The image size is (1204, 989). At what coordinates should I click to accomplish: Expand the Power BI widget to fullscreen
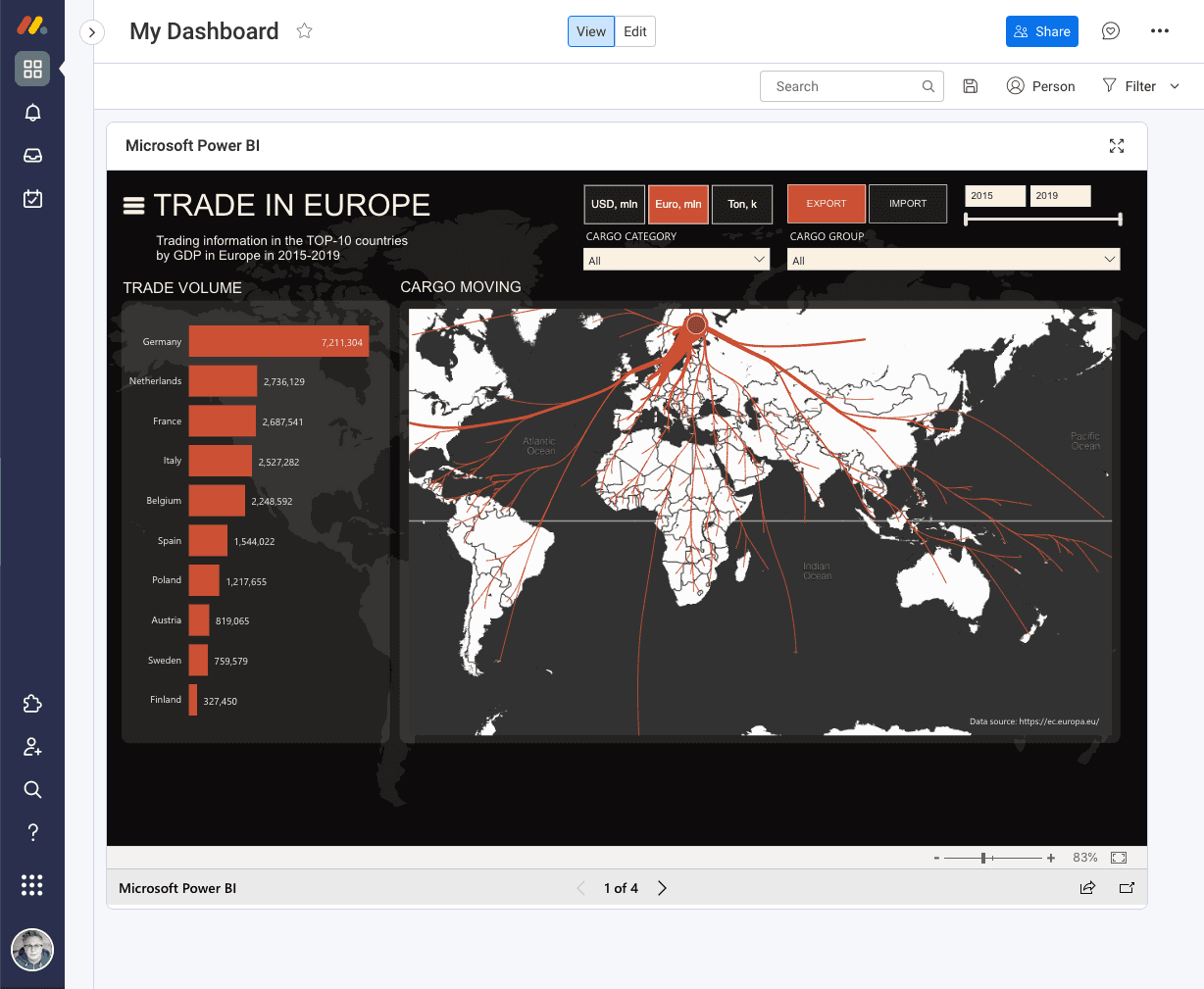pyautogui.click(x=1116, y=145)
